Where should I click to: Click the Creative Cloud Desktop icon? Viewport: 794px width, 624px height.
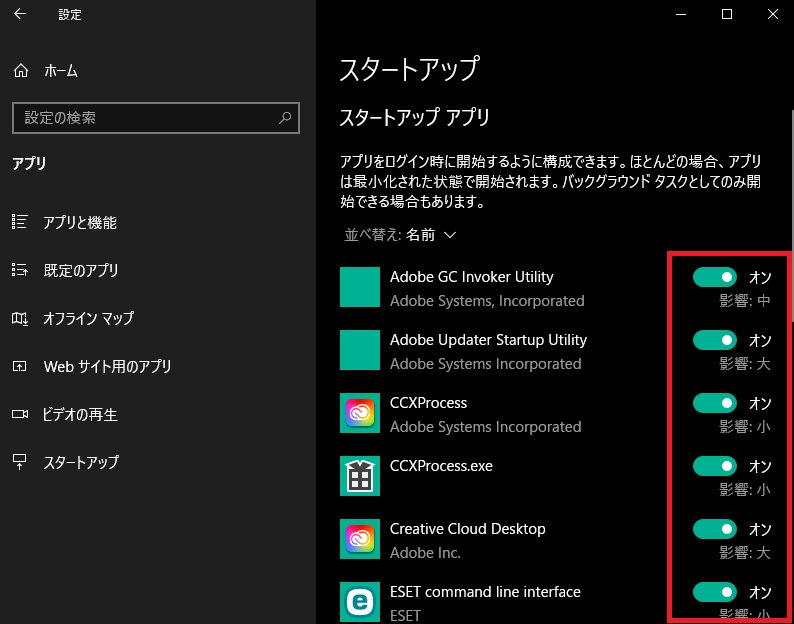pos(360,539)
